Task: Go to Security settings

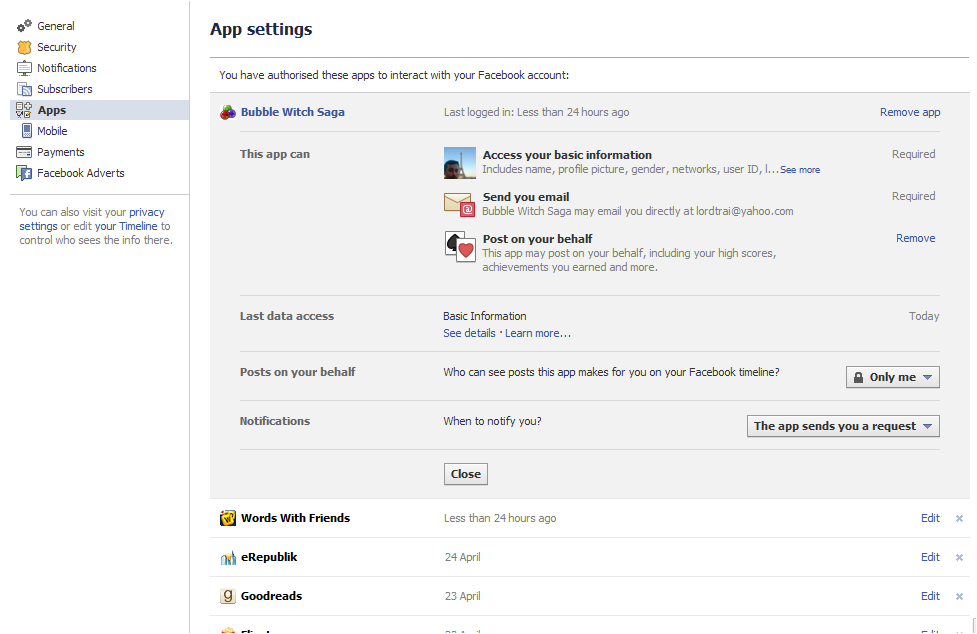Action: [x=57, y=47]
